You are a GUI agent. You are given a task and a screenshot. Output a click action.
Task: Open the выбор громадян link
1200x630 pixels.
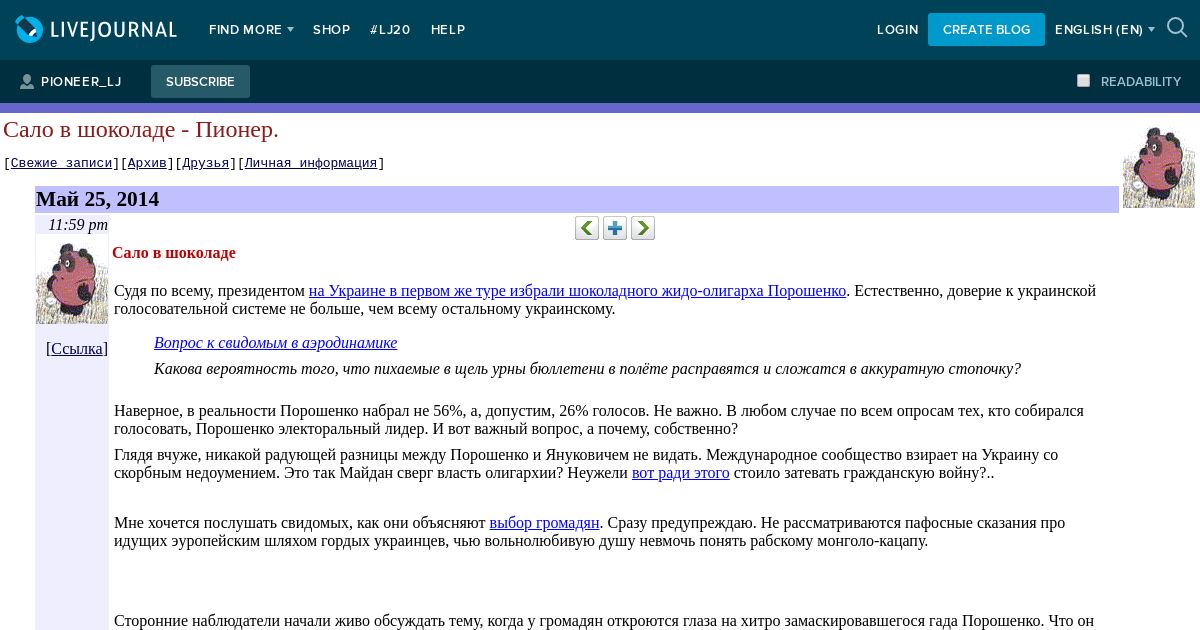click(544, 523)
